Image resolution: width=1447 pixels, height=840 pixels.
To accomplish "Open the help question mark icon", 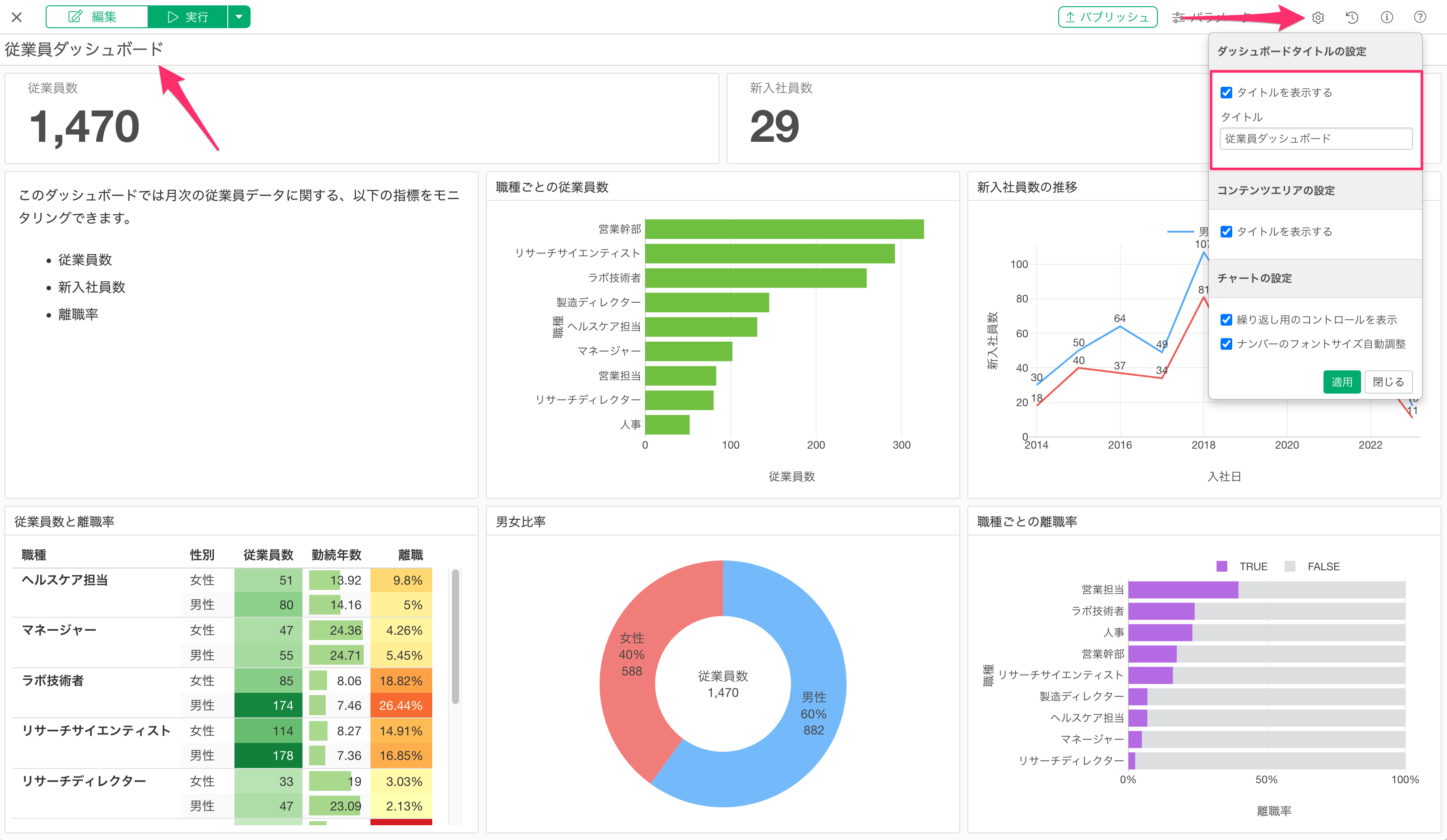I will [x=1419, y=17].
